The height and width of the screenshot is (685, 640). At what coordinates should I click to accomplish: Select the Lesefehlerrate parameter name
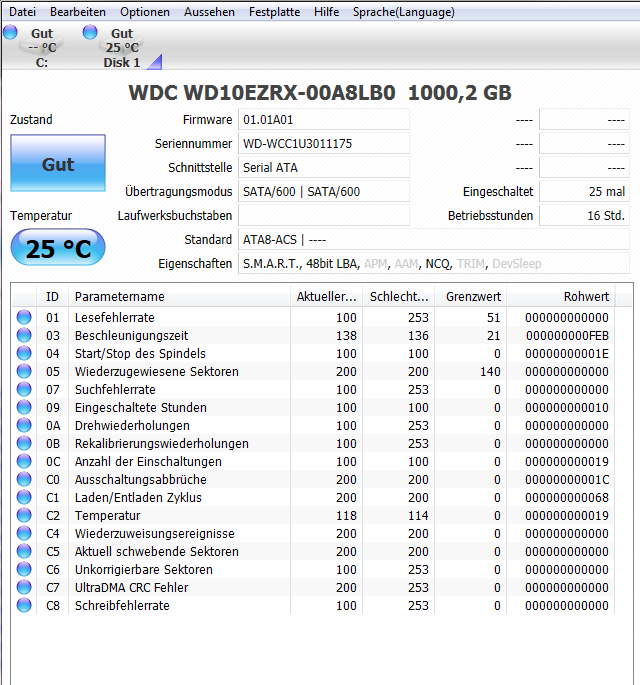pyautogui.click(x=114, y=318)
